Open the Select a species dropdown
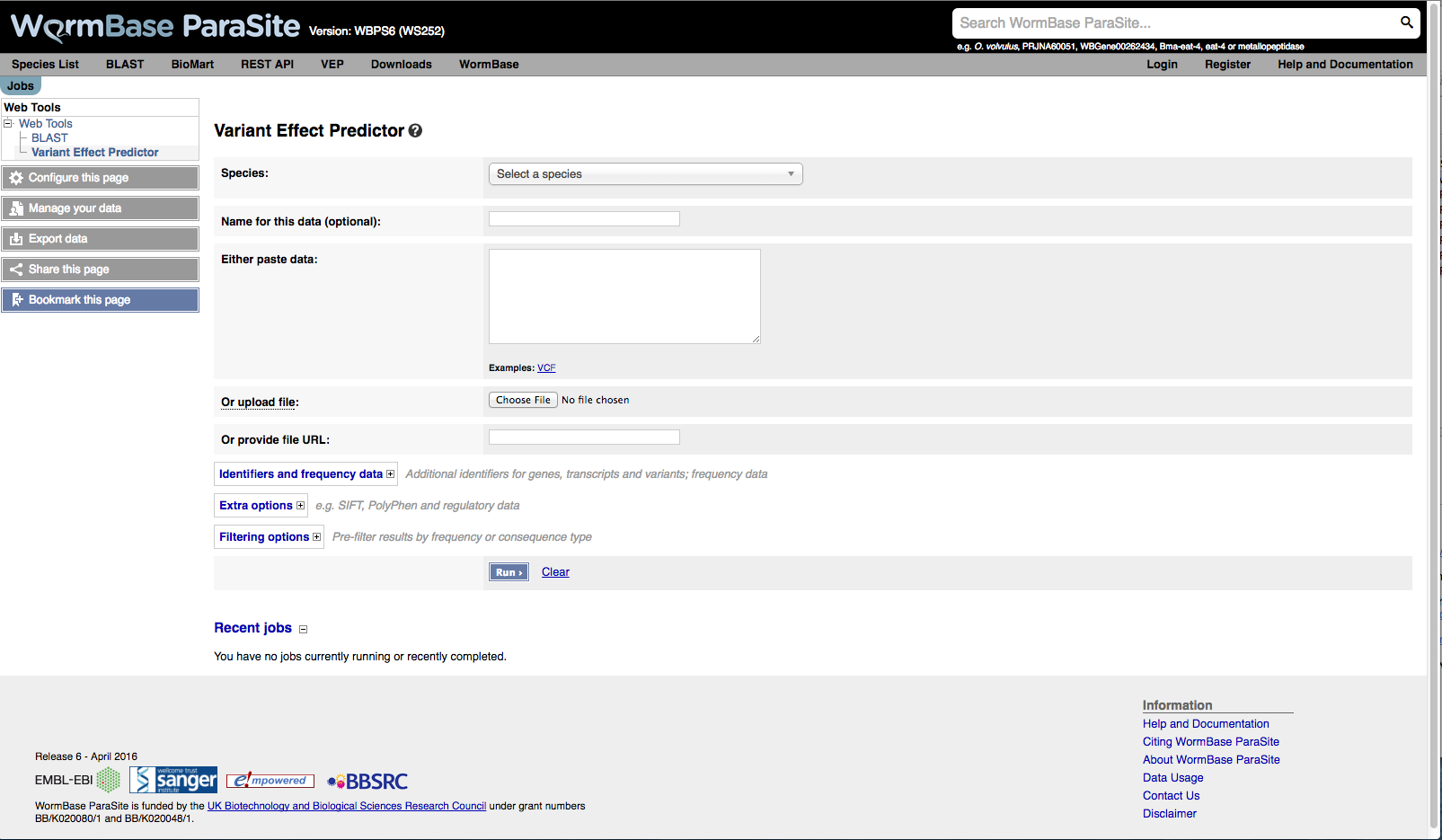 tap(645, 174)
